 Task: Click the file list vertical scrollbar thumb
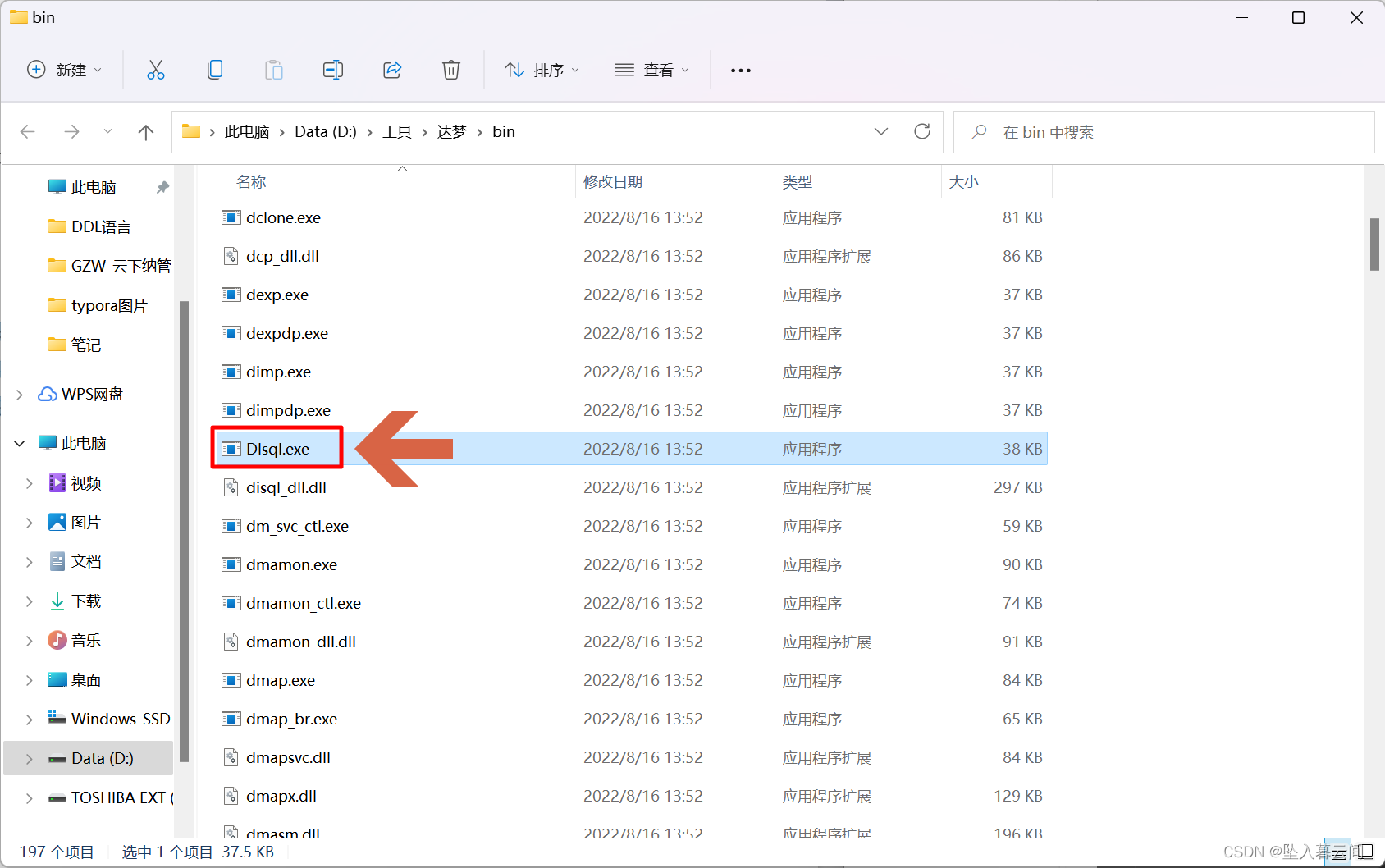coord(1374,244)
